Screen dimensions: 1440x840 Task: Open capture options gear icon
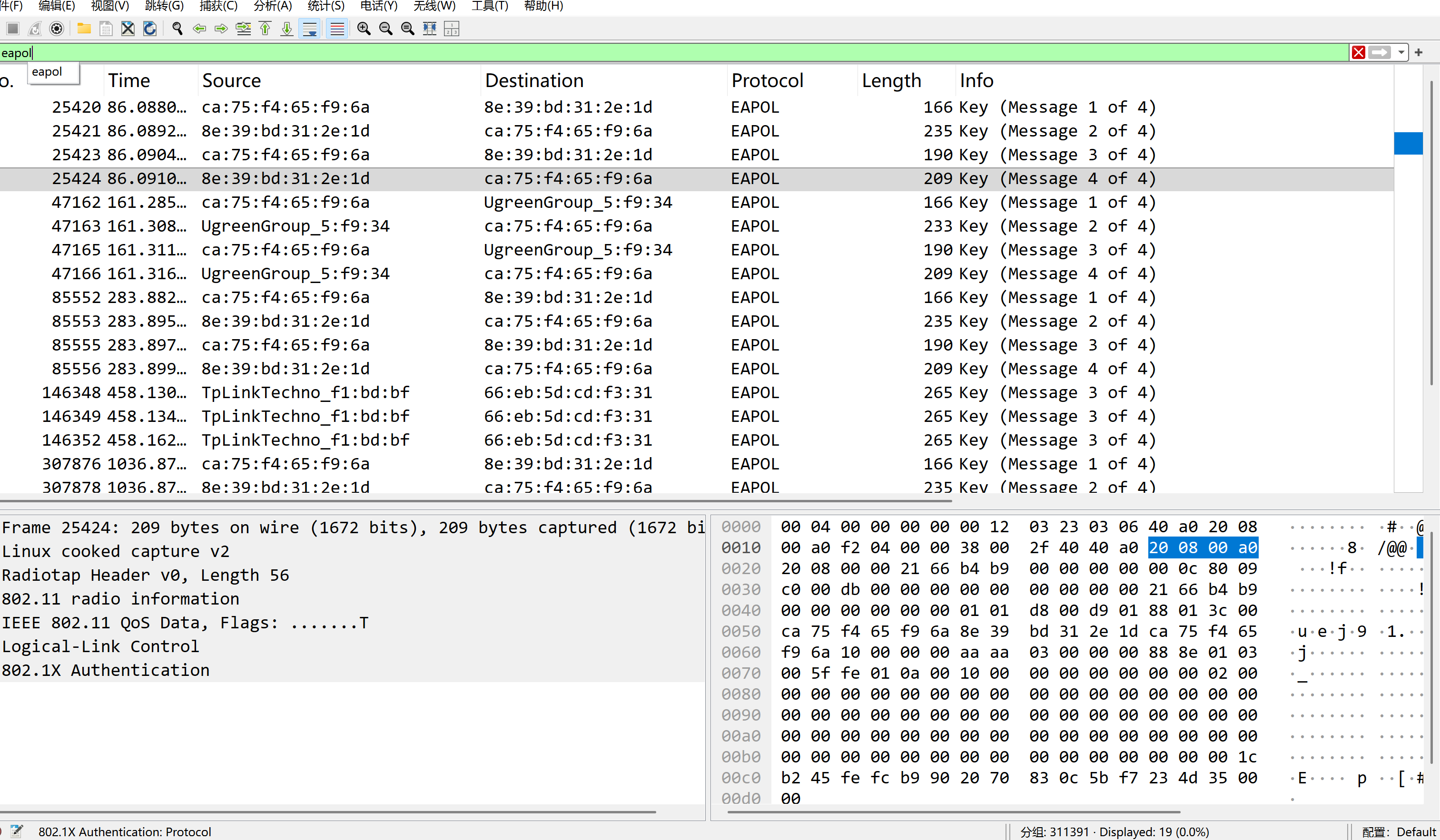coord(57,29)
